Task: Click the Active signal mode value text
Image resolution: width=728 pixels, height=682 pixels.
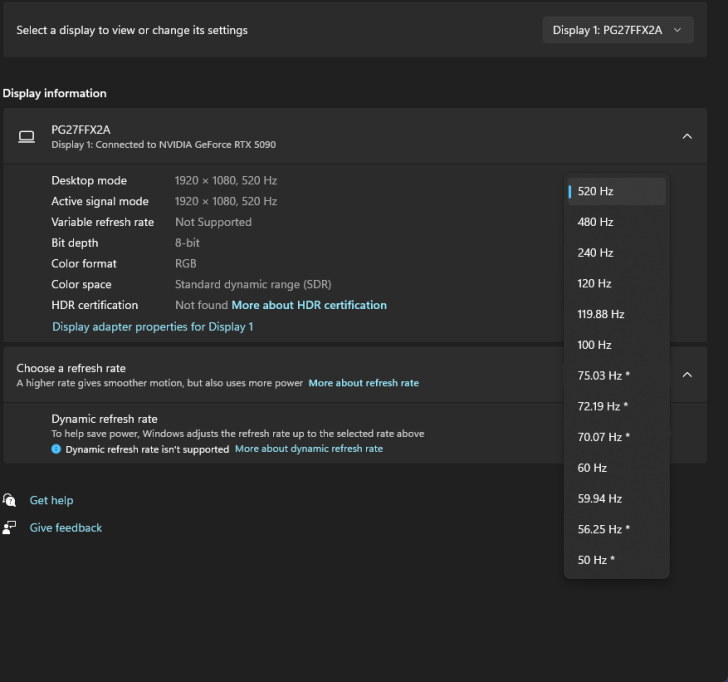Action: click(x=226, y=201)
